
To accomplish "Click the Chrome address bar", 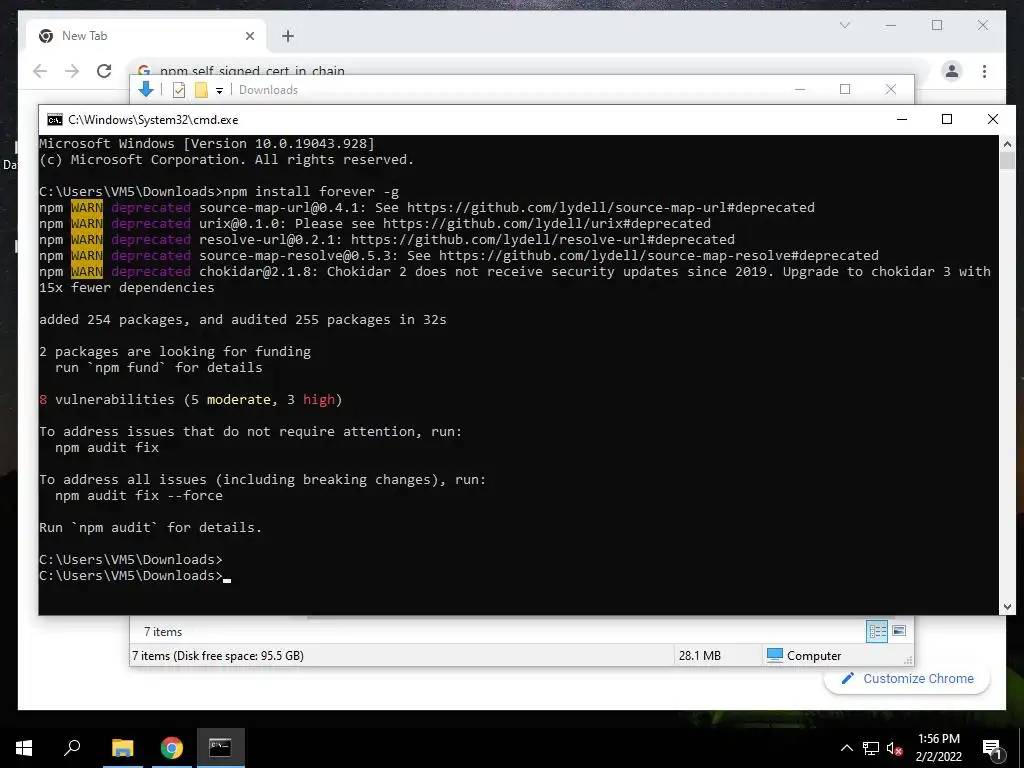I will point(529,70).
